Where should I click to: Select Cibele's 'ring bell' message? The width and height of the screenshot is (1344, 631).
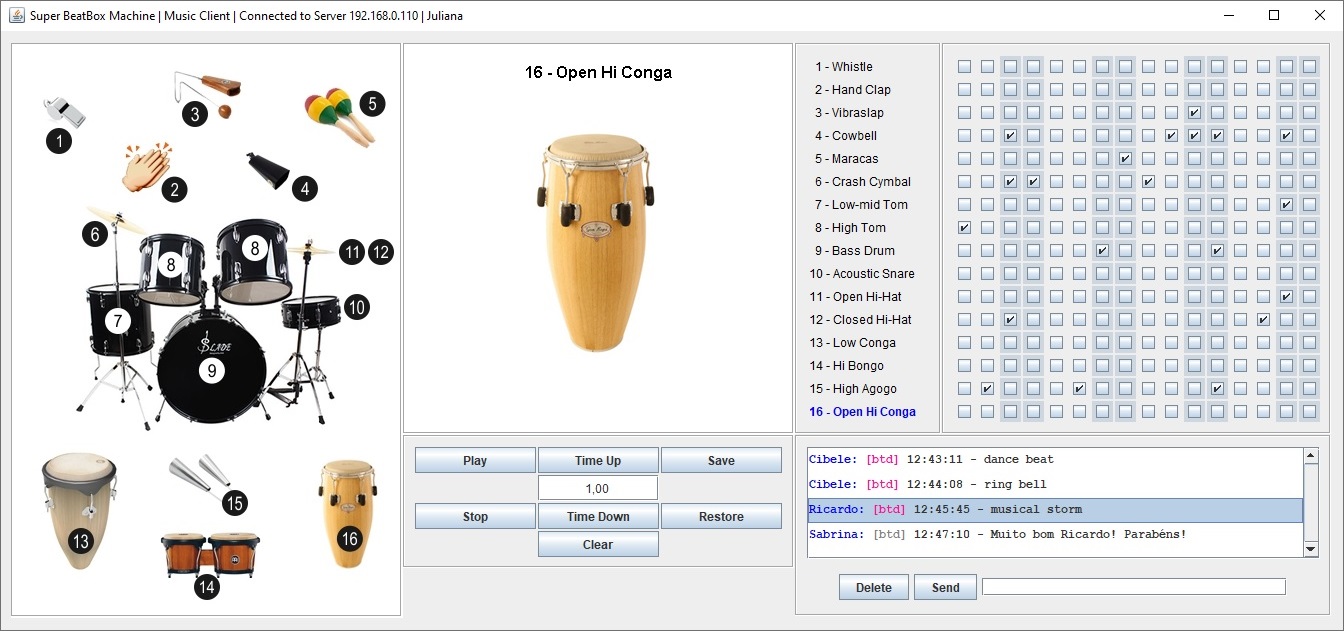[1055, 485]
